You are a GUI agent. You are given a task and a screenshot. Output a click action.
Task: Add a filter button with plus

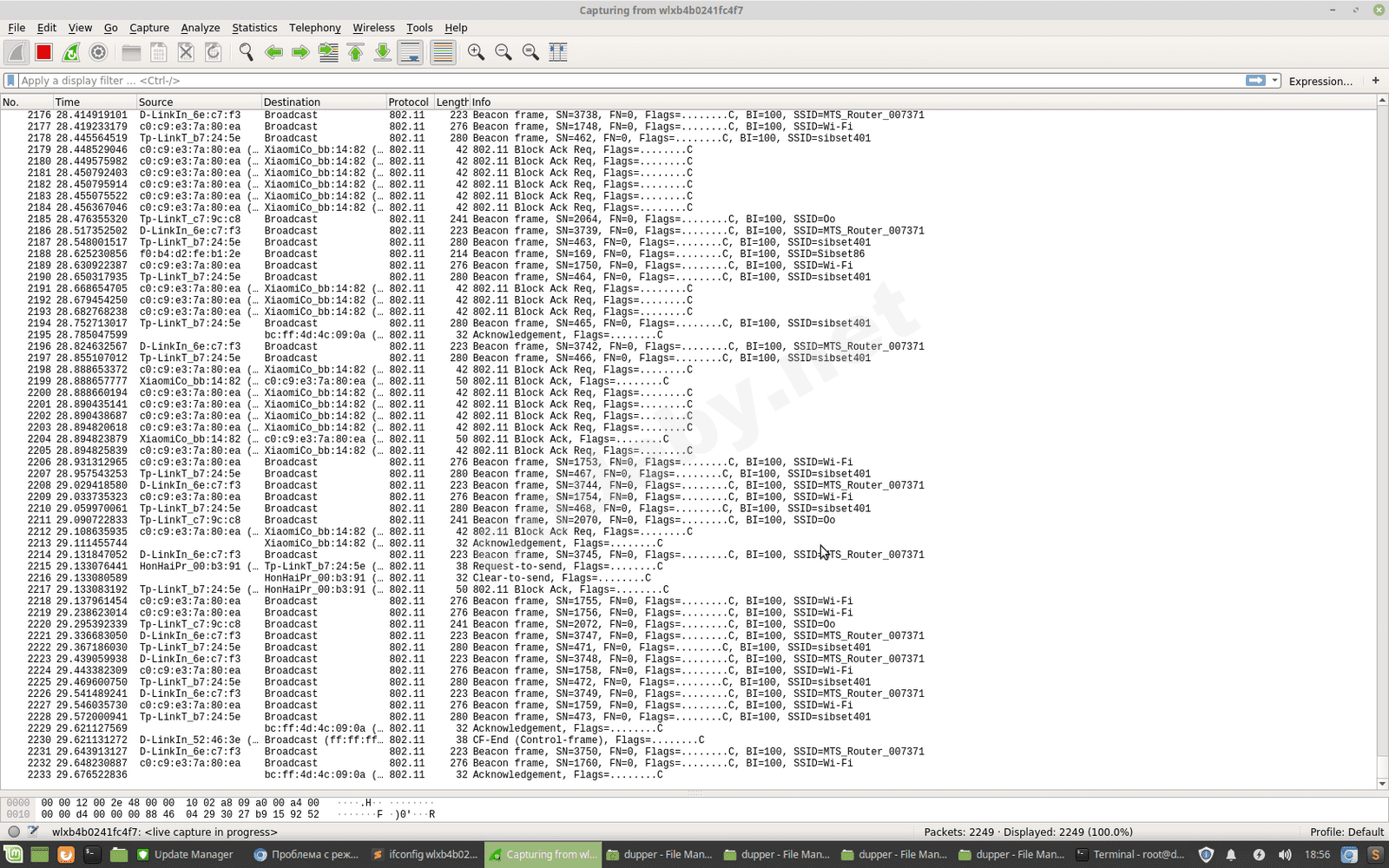1375,81
